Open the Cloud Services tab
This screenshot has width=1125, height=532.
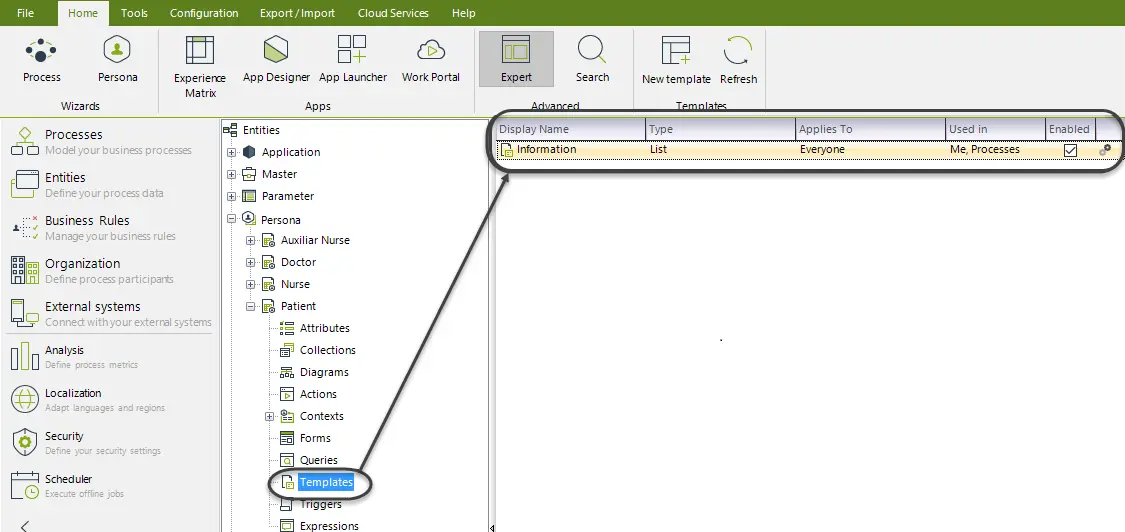392,13
